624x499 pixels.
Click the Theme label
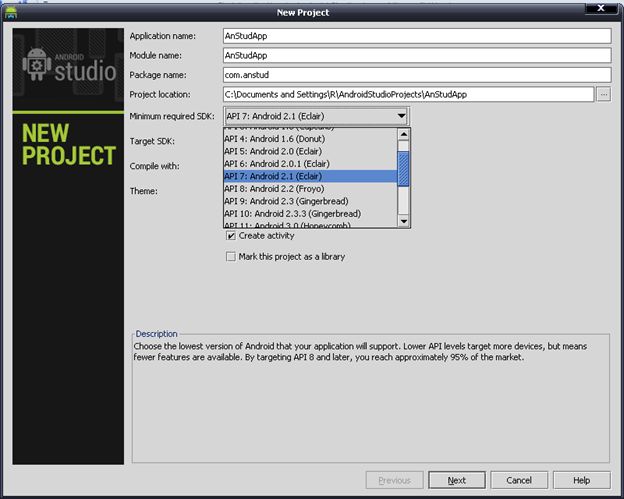pos(144,191)
